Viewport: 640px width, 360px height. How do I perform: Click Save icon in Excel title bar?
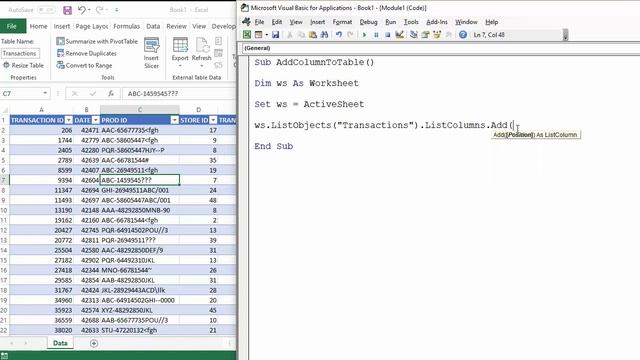[67, 10]
